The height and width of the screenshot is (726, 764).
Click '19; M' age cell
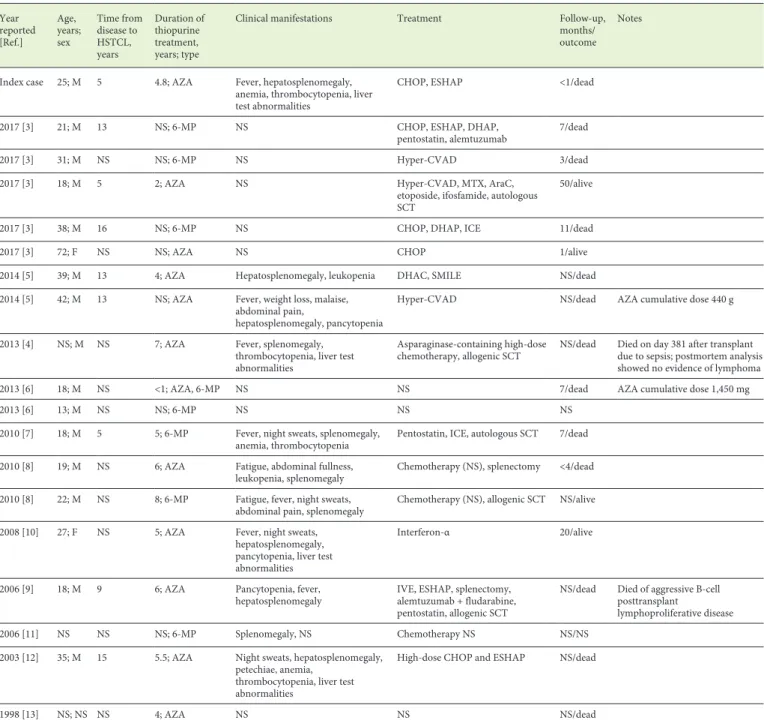click(69, 466)
